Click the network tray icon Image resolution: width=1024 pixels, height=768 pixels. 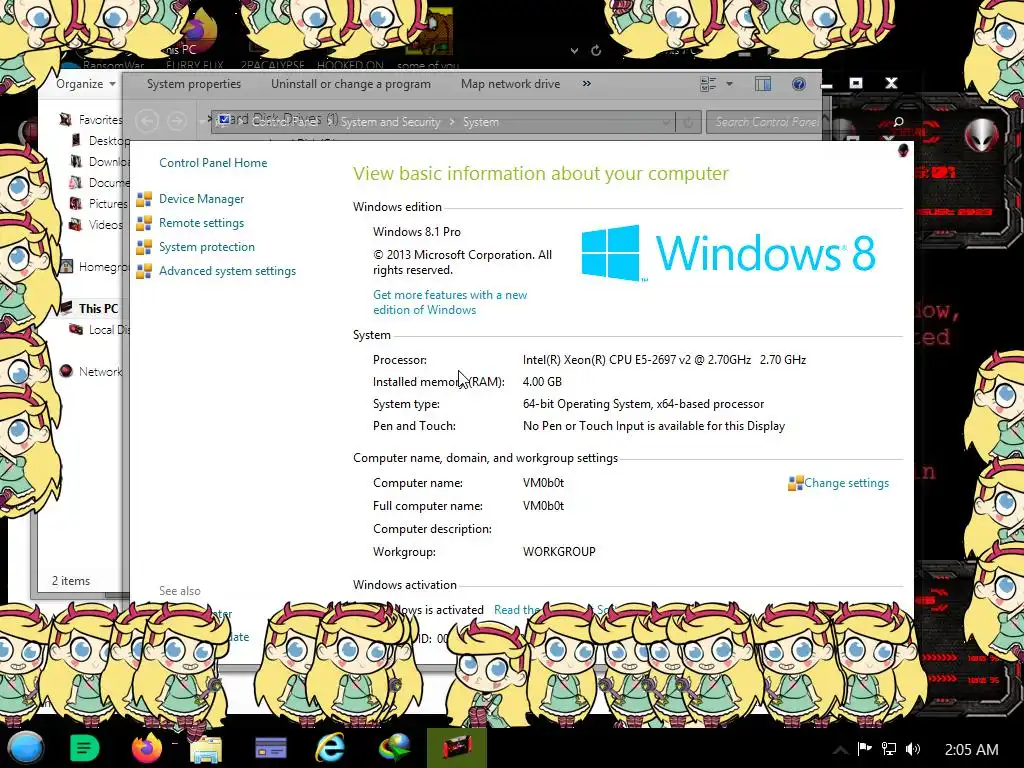tap(889, 749)
